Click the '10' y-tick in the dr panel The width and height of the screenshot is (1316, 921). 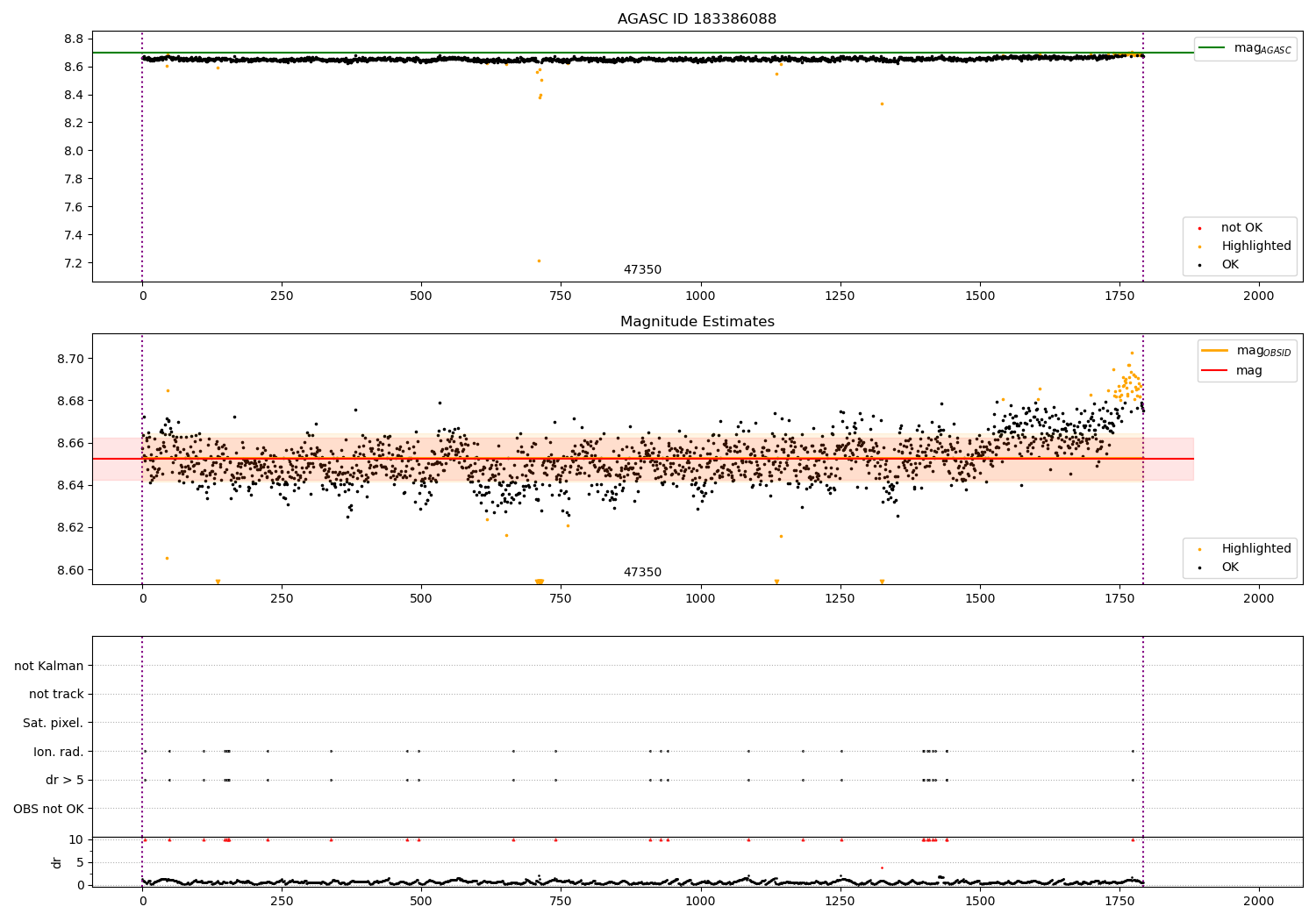76,839
